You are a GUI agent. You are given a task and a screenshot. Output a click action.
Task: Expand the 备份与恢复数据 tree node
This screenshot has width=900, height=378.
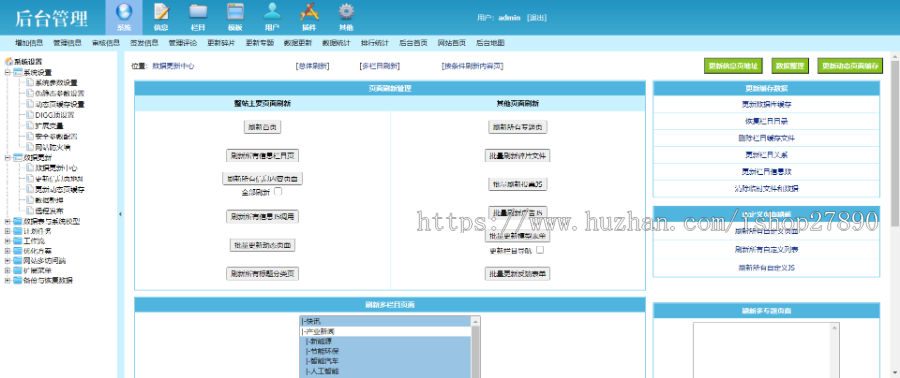(x=7, y=280)
